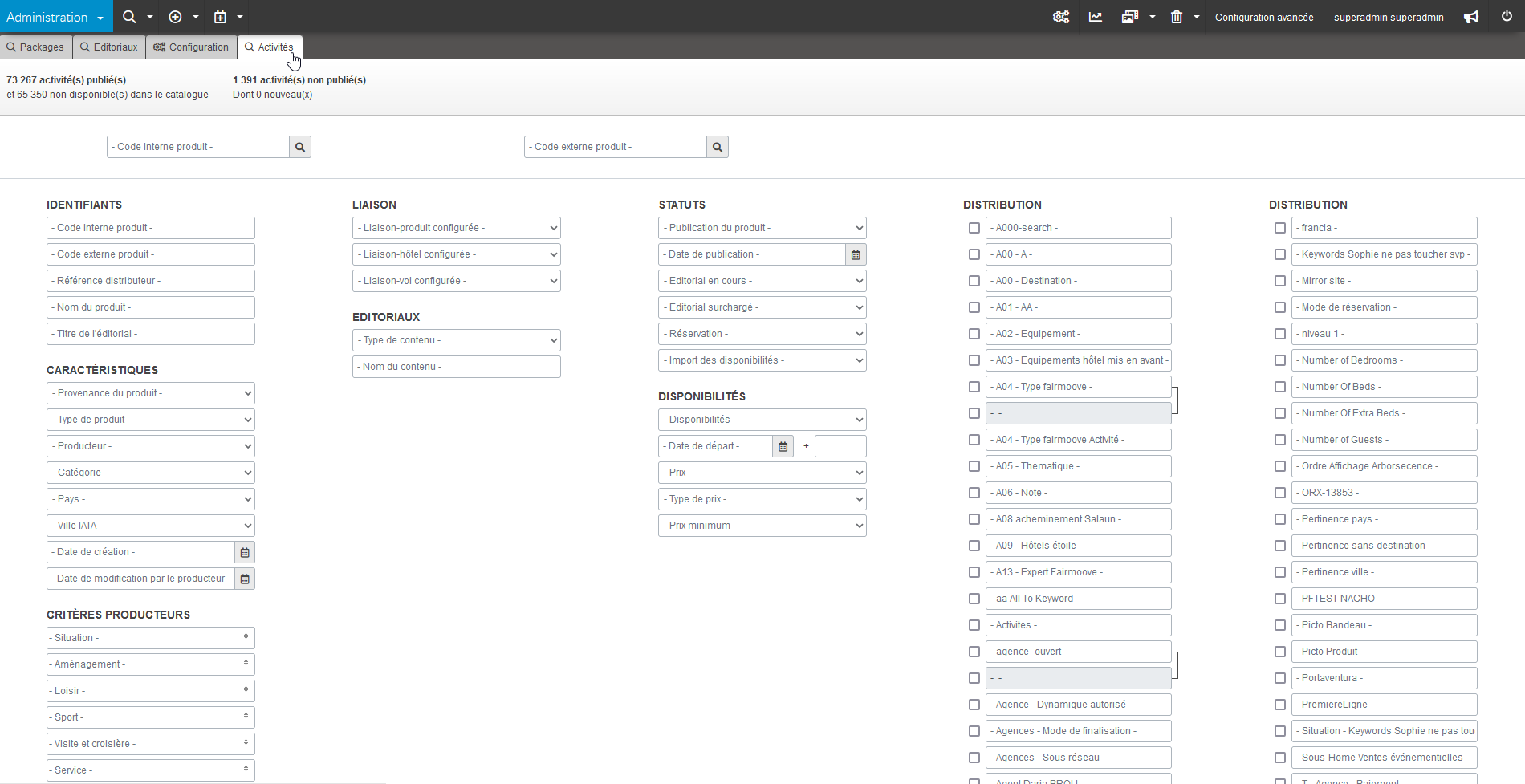
Task: Click the trash bin icon in top bar
Action: (x=1176, y=17)
